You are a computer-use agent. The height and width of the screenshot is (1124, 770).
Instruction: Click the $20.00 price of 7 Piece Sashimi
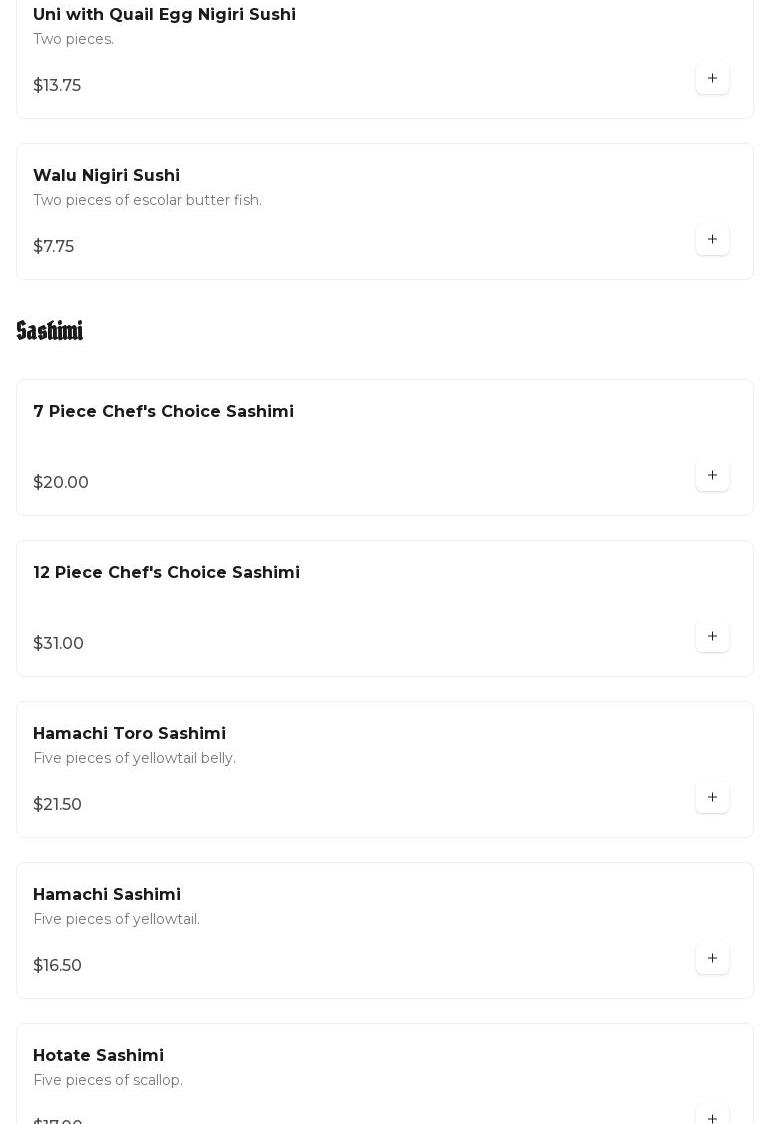coord(61,483)
